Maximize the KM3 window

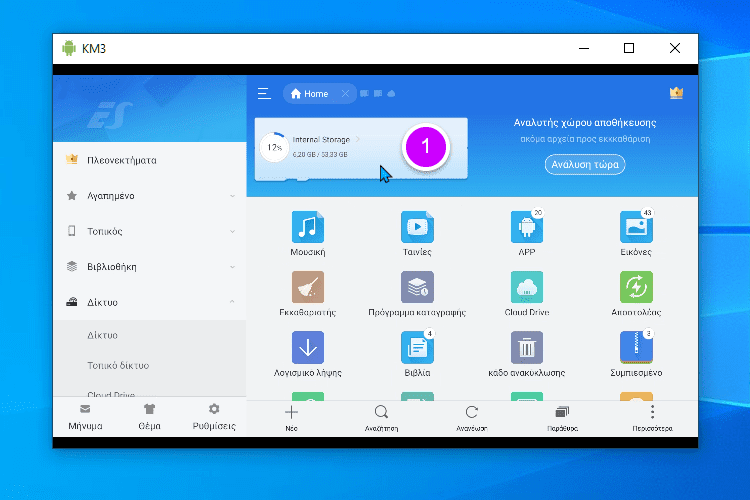(629, 48)
